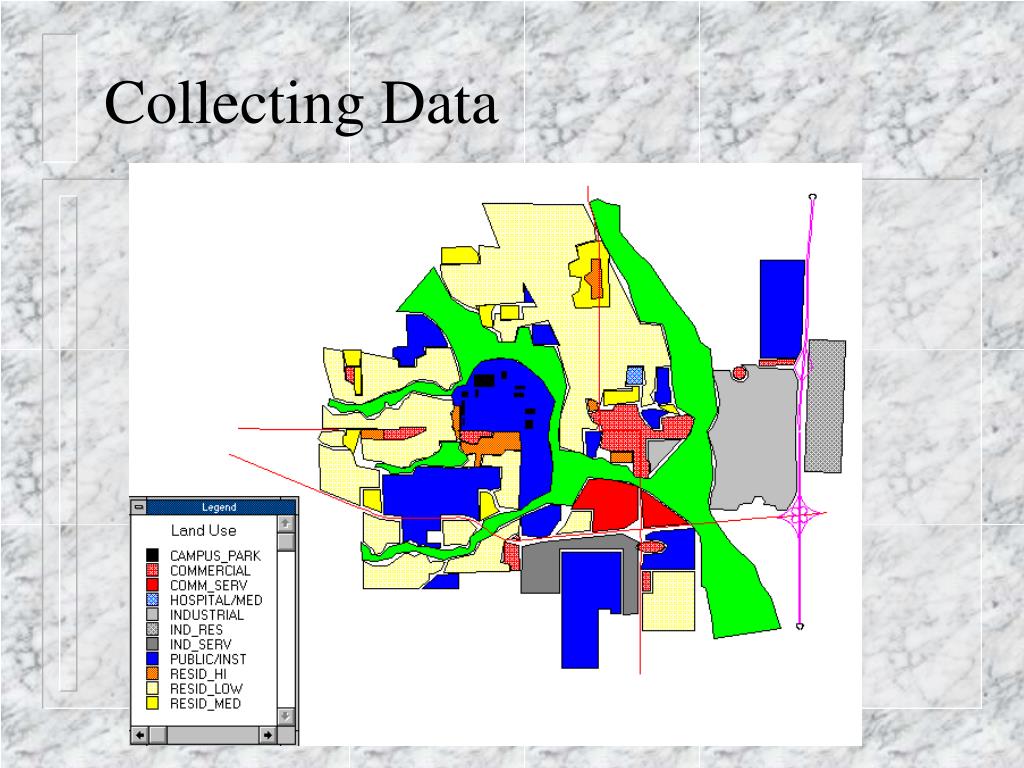Select the IND_SERV legend label
Image resolution: width=1024 pixels, height=768 pixels.
pyautogui.click(x=200, y=645)
